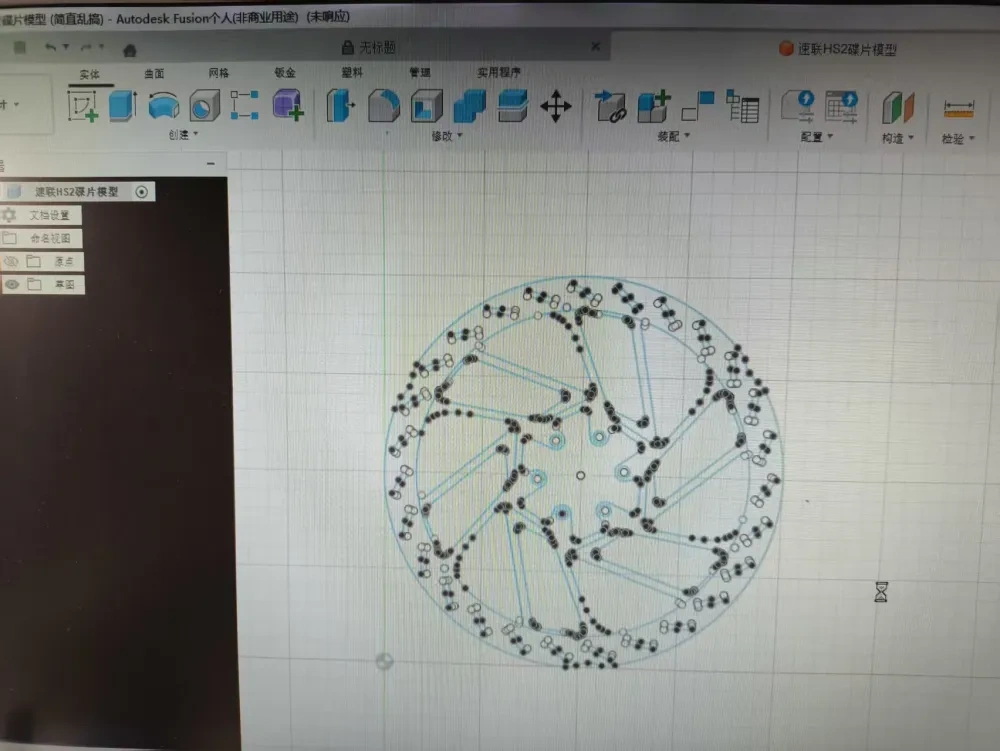The image size is (1000, 751).
Task: Click the New Component icon
Action: [x=654, y=106]
